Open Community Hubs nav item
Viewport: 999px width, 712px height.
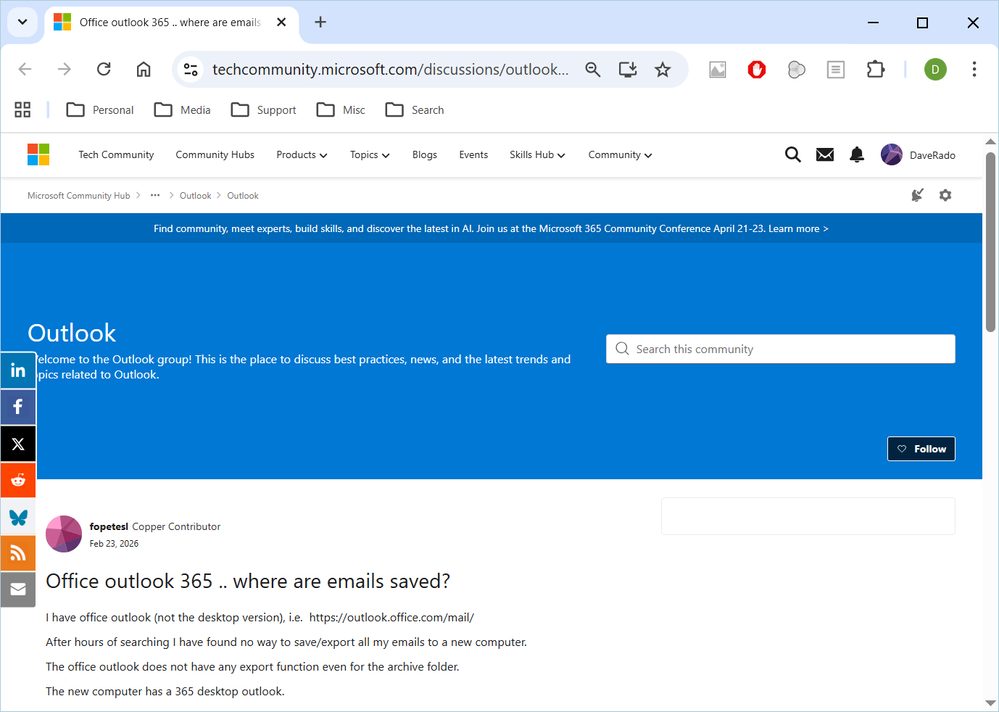click(215, 155)
